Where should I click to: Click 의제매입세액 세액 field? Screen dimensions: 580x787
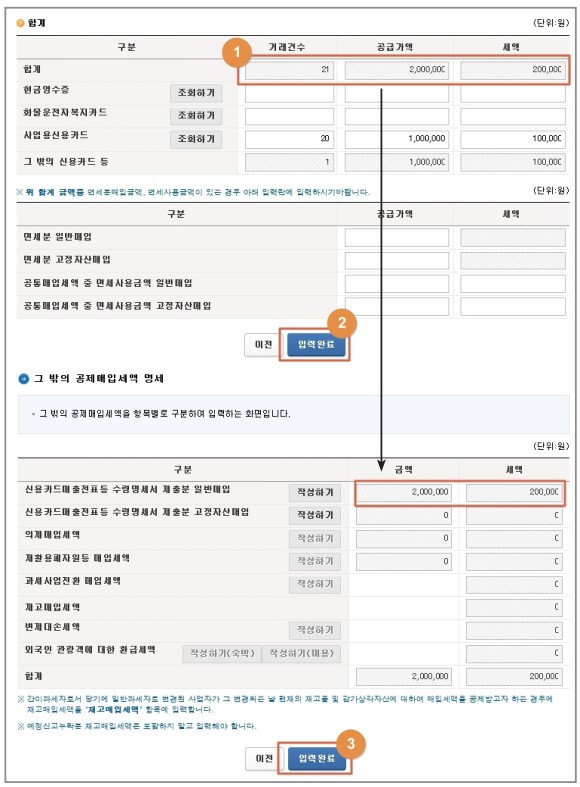(514, 539)
